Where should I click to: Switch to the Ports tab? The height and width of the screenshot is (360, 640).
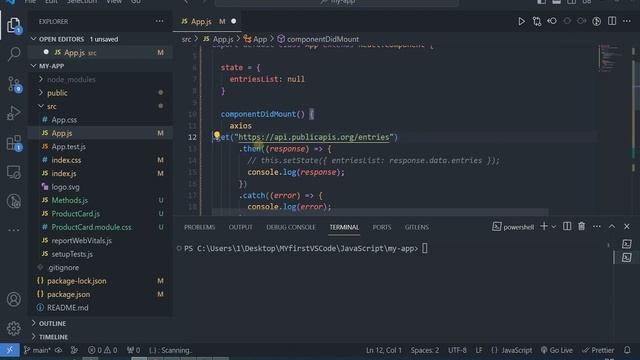(x=382, y=227)
